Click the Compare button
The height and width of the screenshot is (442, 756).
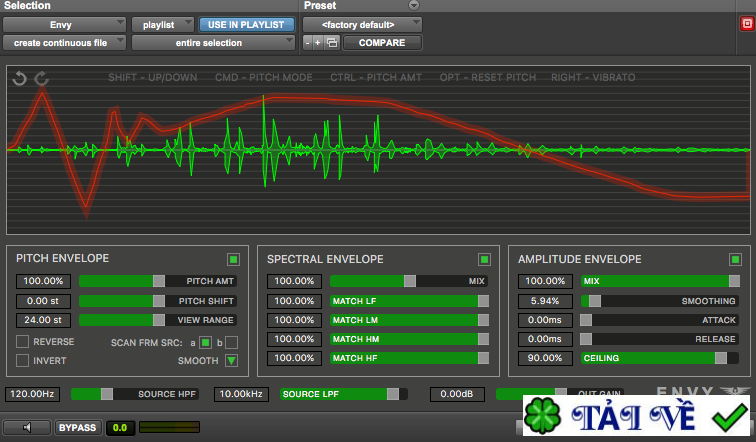click(x=381, y=43)
